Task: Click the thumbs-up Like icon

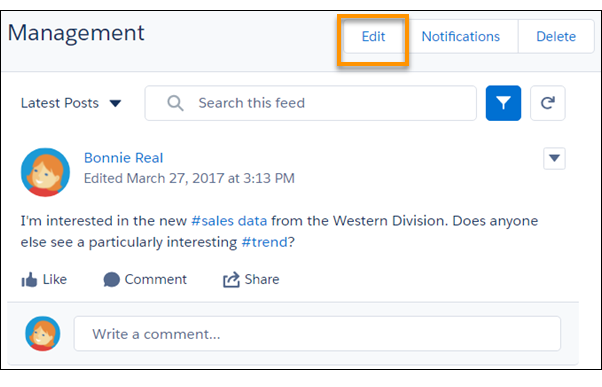Action: click(x=29, y=280)
